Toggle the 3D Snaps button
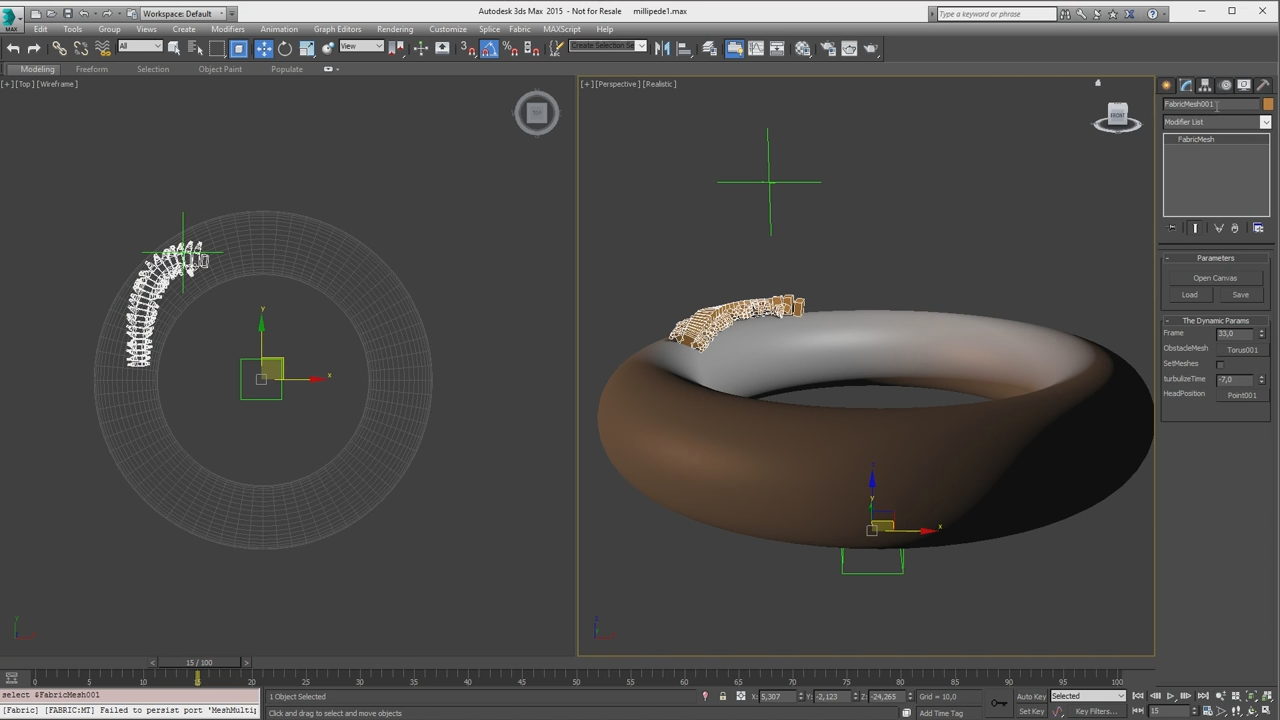This screenshot has height=720, width=1280. point(467,48)
